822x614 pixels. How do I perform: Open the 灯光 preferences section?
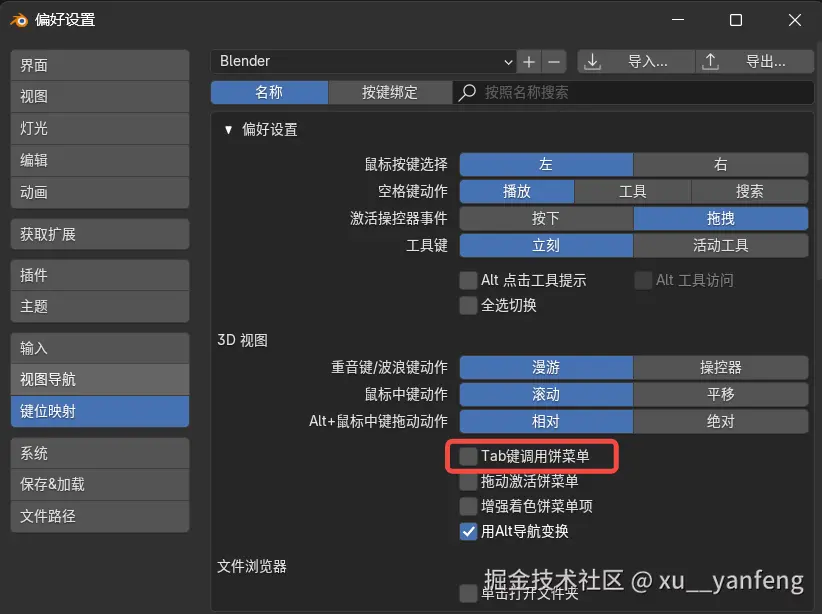(x=100, y=129)
